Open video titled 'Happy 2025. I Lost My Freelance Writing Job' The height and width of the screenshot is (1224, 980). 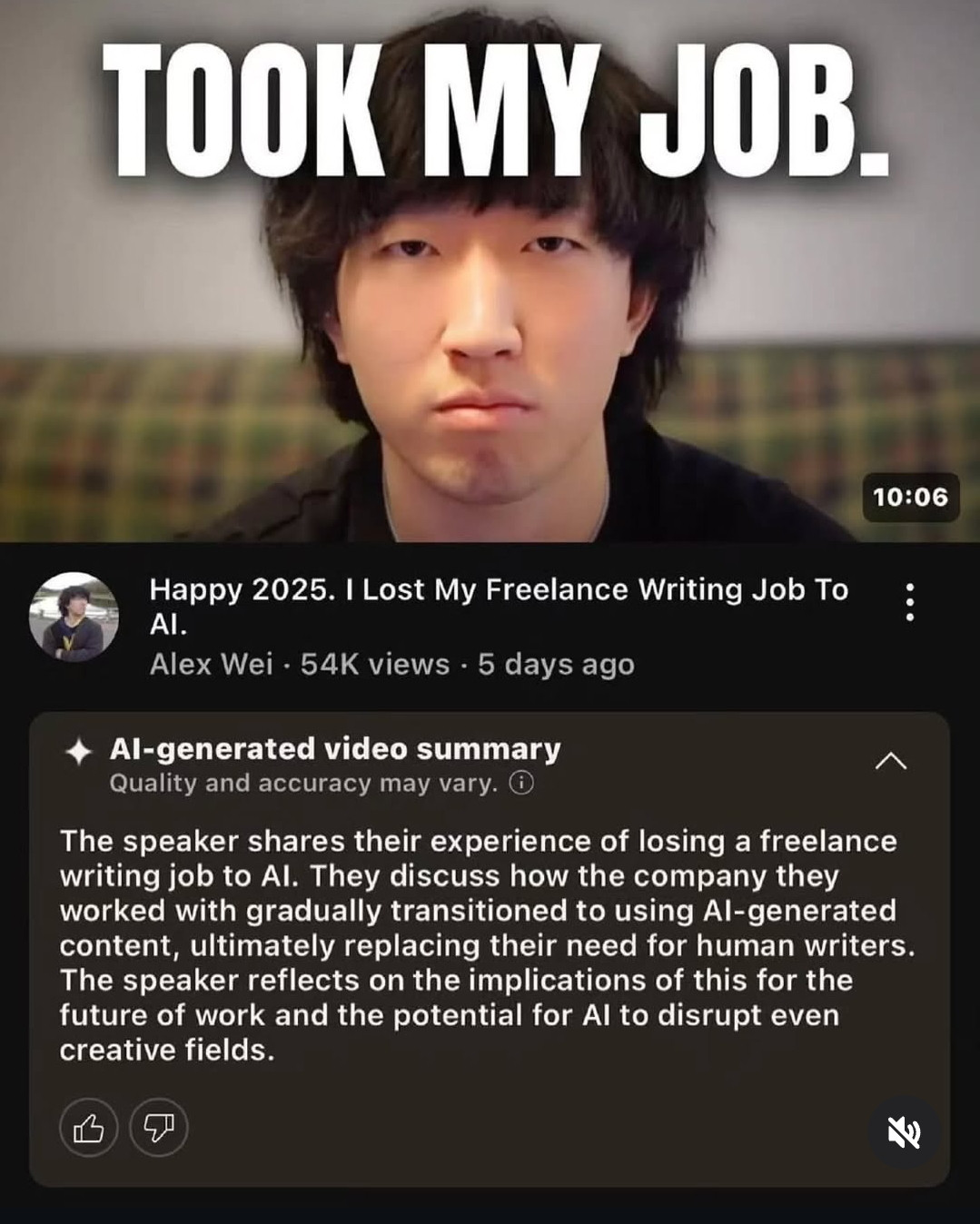tap(499, 607)
